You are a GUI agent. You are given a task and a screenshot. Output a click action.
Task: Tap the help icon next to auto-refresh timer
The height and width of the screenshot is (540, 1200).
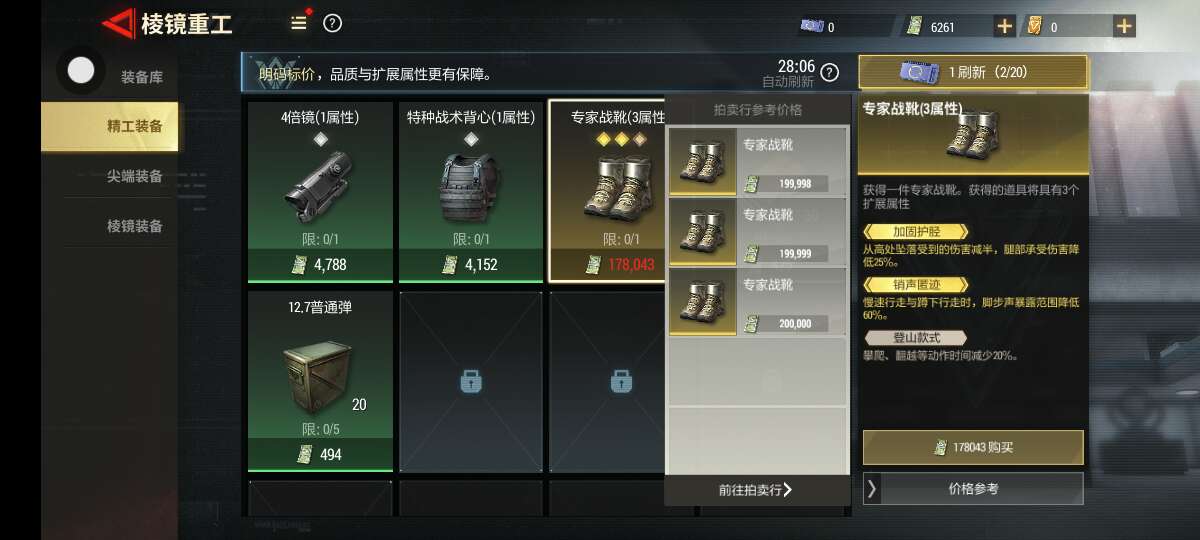(829, 72)
